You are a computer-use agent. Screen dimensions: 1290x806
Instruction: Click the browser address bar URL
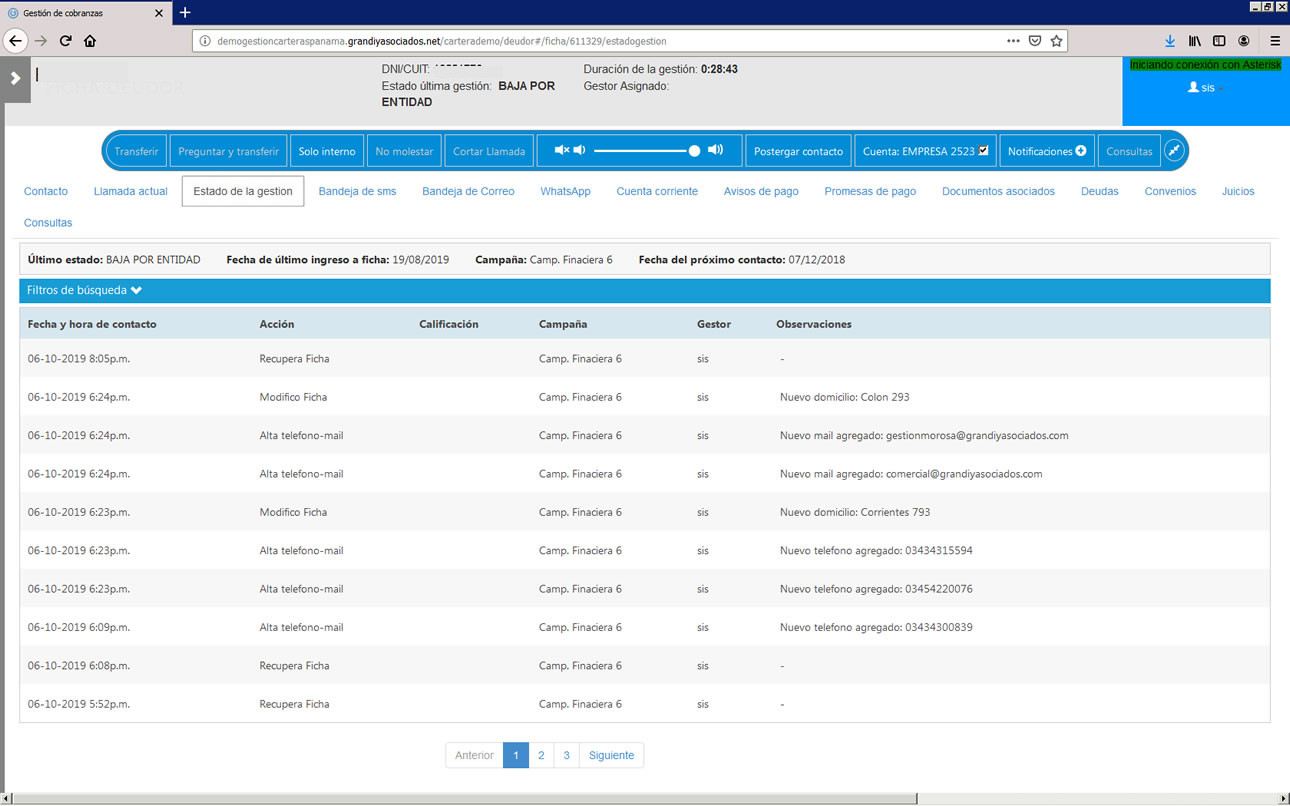442,41
